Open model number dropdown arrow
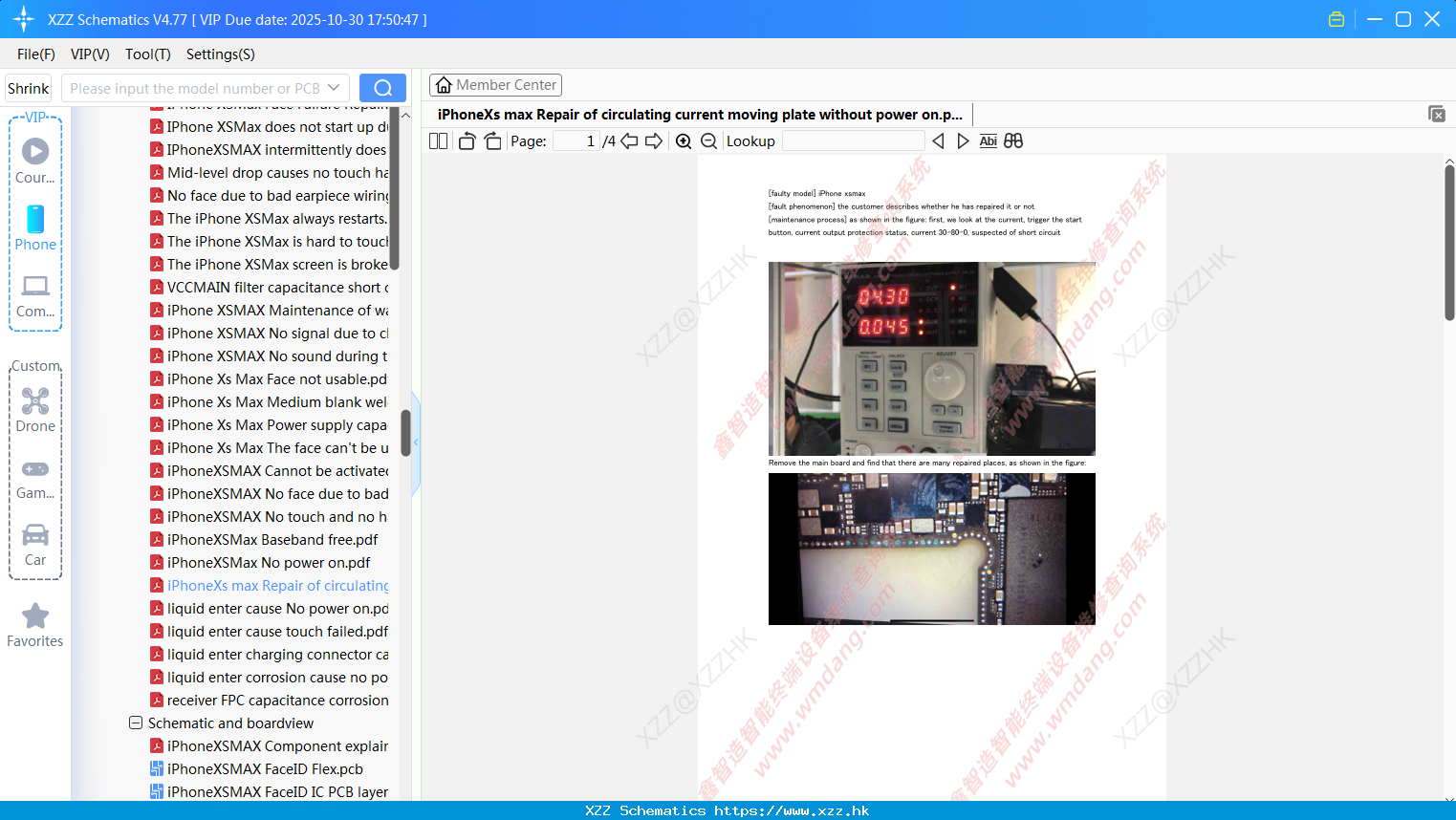Viewport: 1456px width, 820px height. [x=334, y=88]
